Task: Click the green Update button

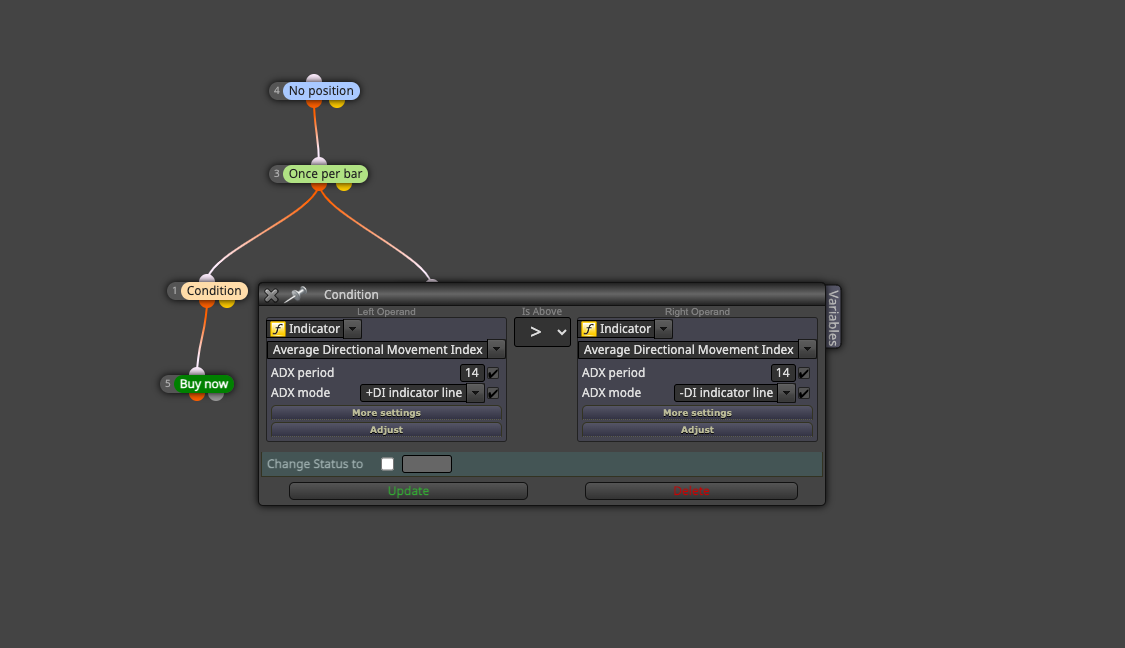Action: pos(408,491)
